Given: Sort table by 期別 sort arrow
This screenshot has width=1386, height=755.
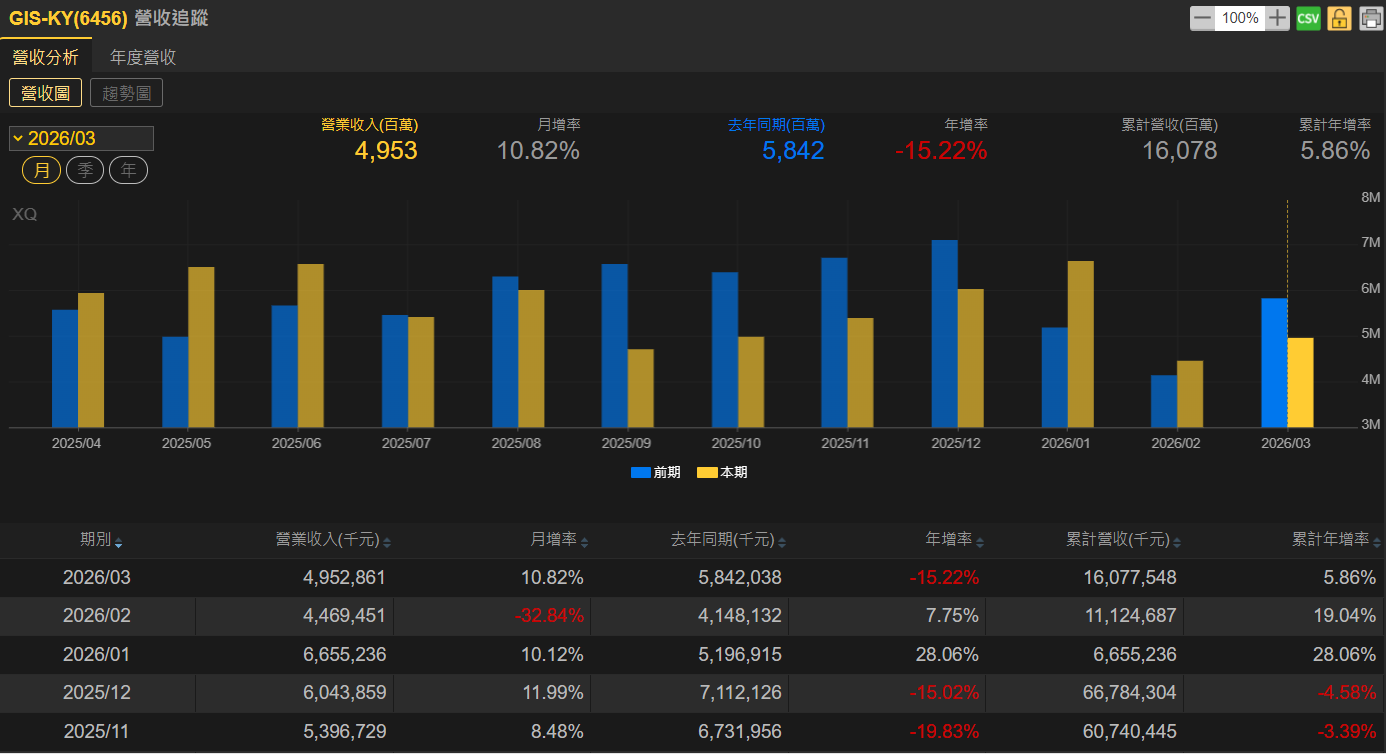Looking at the screenshot, I should pyautogui.click(x=119, y=543).
